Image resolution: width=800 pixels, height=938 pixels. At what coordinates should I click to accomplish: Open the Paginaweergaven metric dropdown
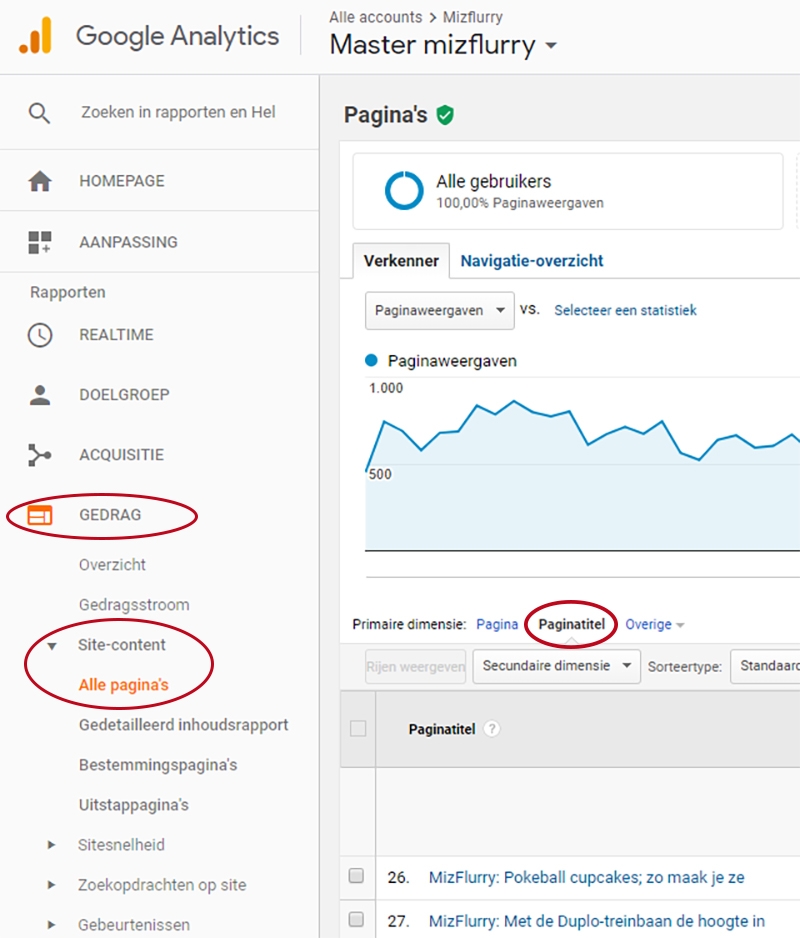pos(438,310)
